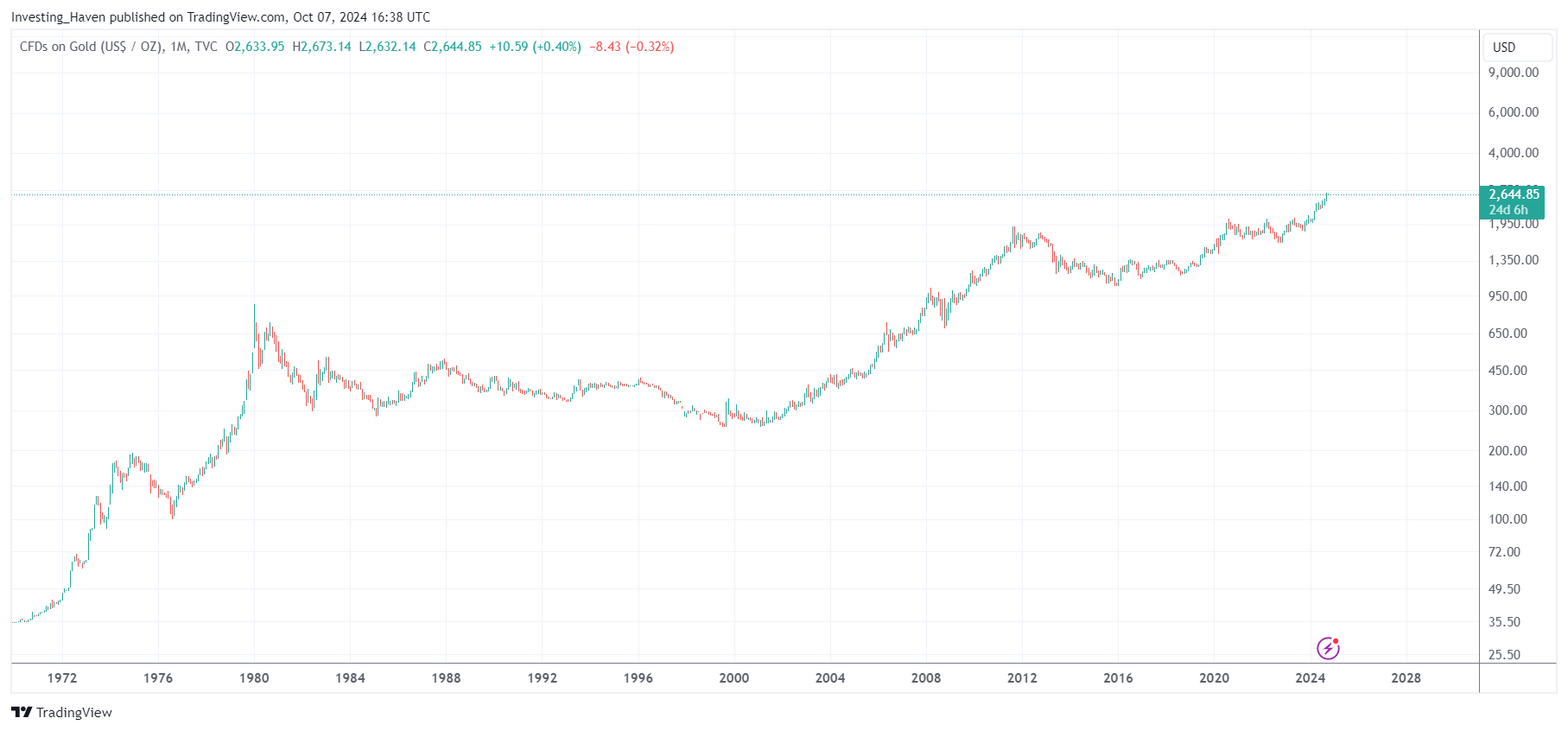Click the 4,000.00 price axis label
1568x731 pixels.
tap(1514, 153)
